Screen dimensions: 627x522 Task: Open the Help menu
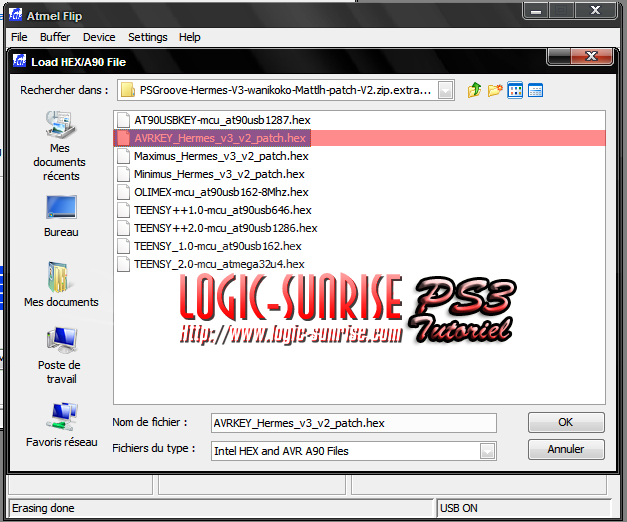click(190, 37)
